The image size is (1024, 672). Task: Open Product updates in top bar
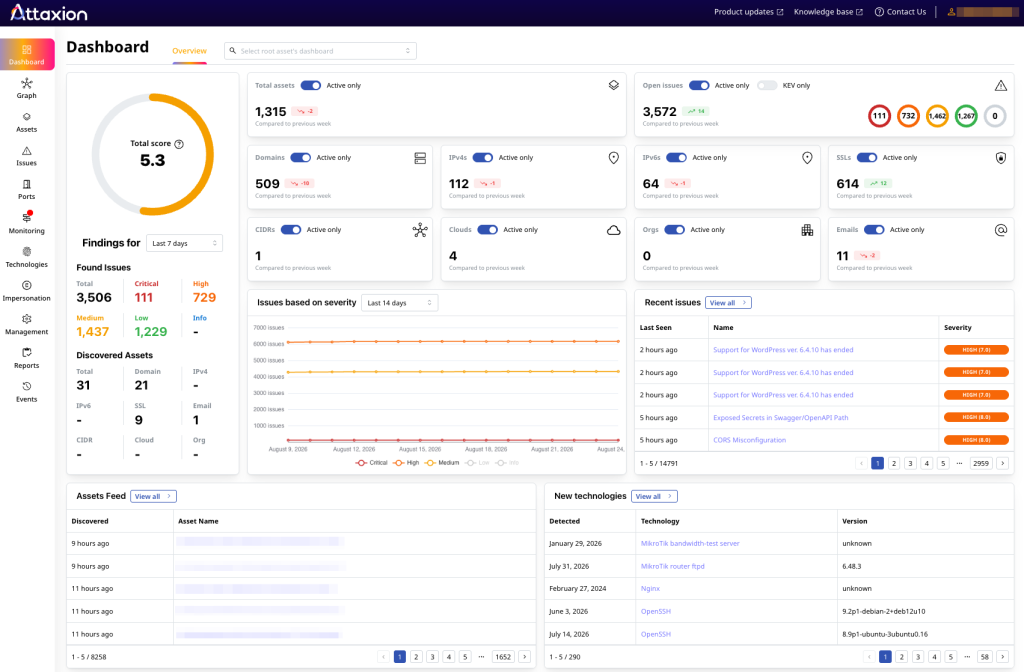pos(748,12)
